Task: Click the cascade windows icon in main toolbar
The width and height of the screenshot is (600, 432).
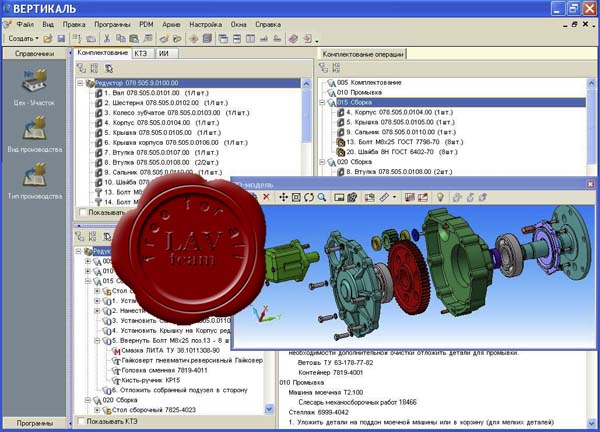Action: click(x=223, y=39)
